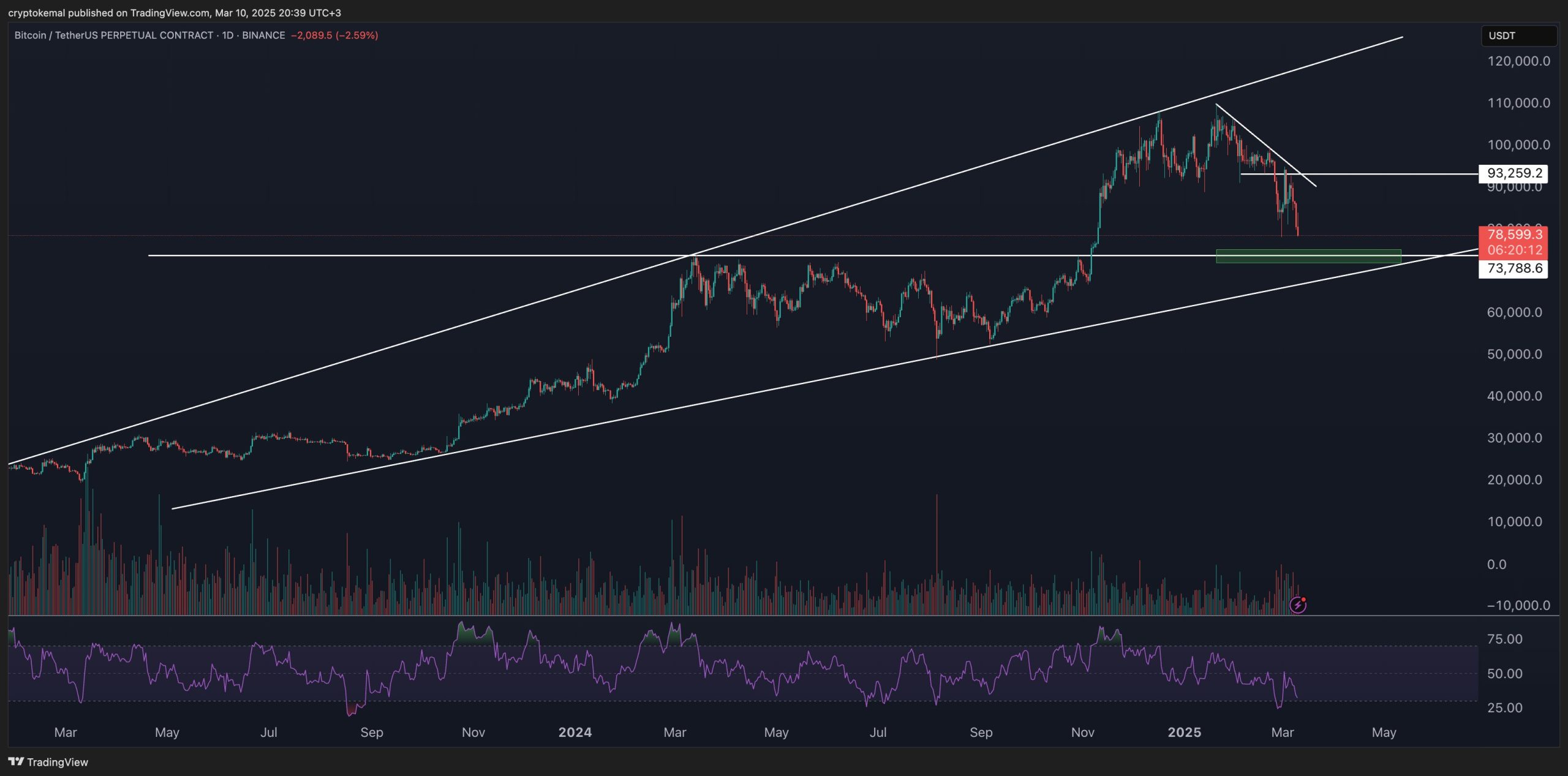
Task: Click the USDT currency box
Action: (x=1518, y=36)
